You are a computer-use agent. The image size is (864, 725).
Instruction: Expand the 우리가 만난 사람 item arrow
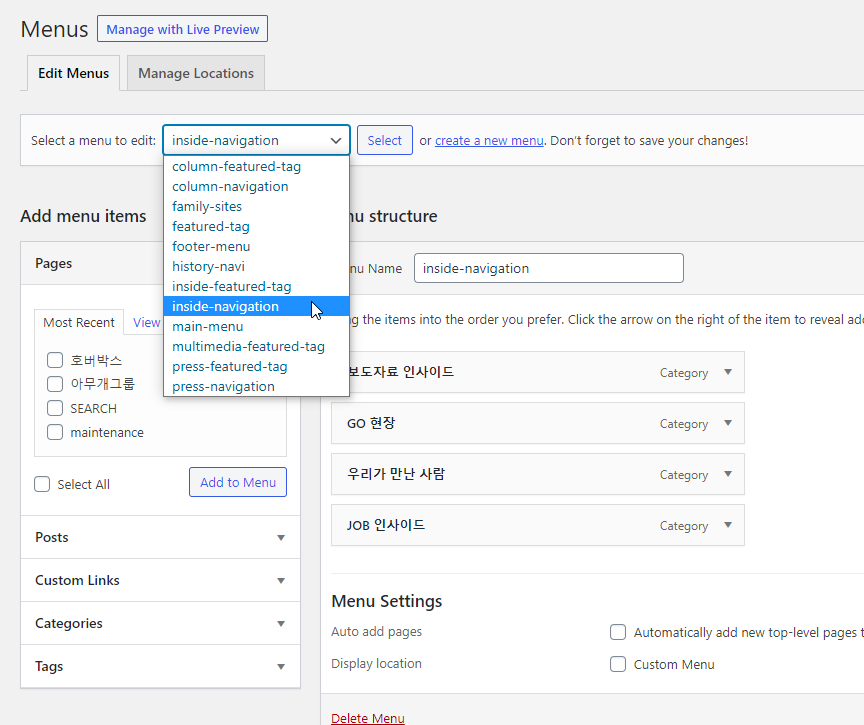click(728, 474)
